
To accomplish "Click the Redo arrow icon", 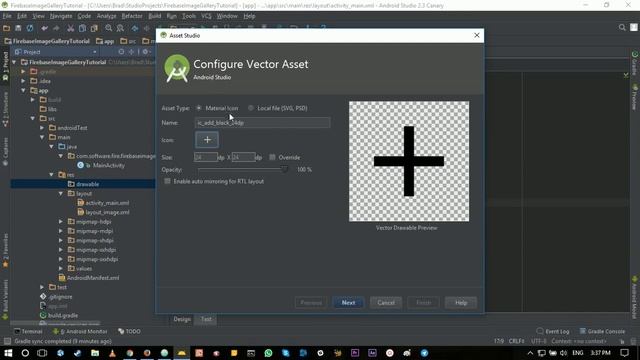I will (x=56, y=28).
